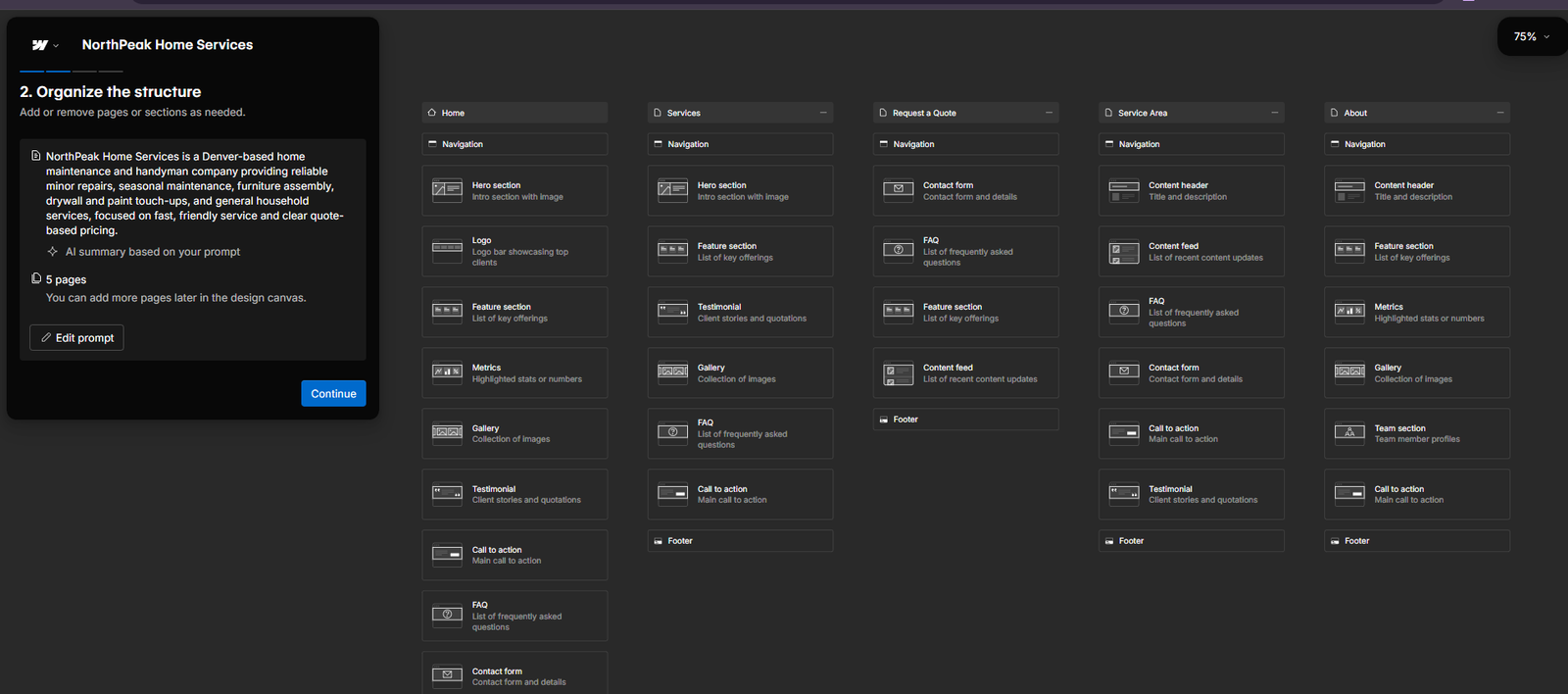This screenshot has width=1568, height=694.
Task: Select Gallery card in Services page
Action: [x=740, y=372]
